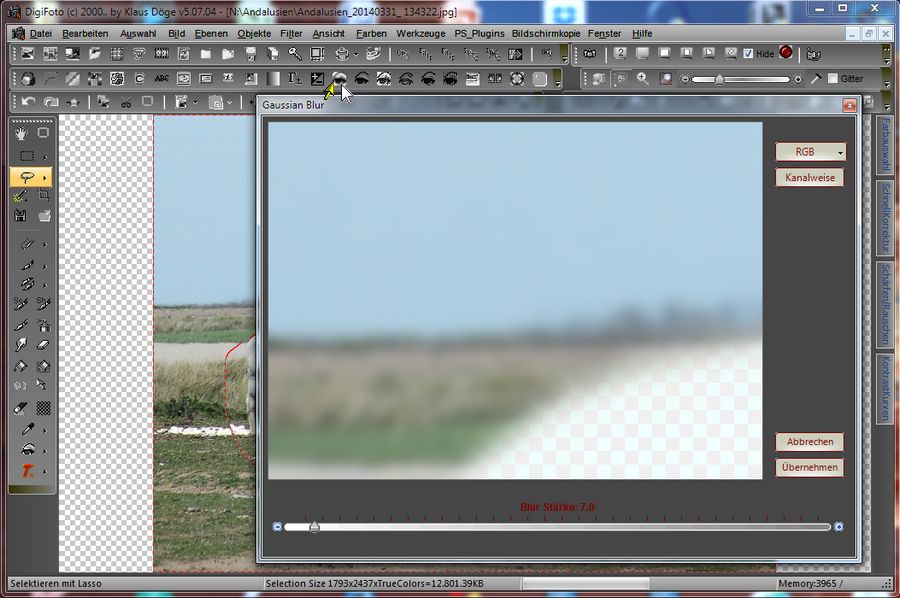900x598 pixels.
Task: Select the Crop tool
Action: pyautogui.click(x=44, y=197)
